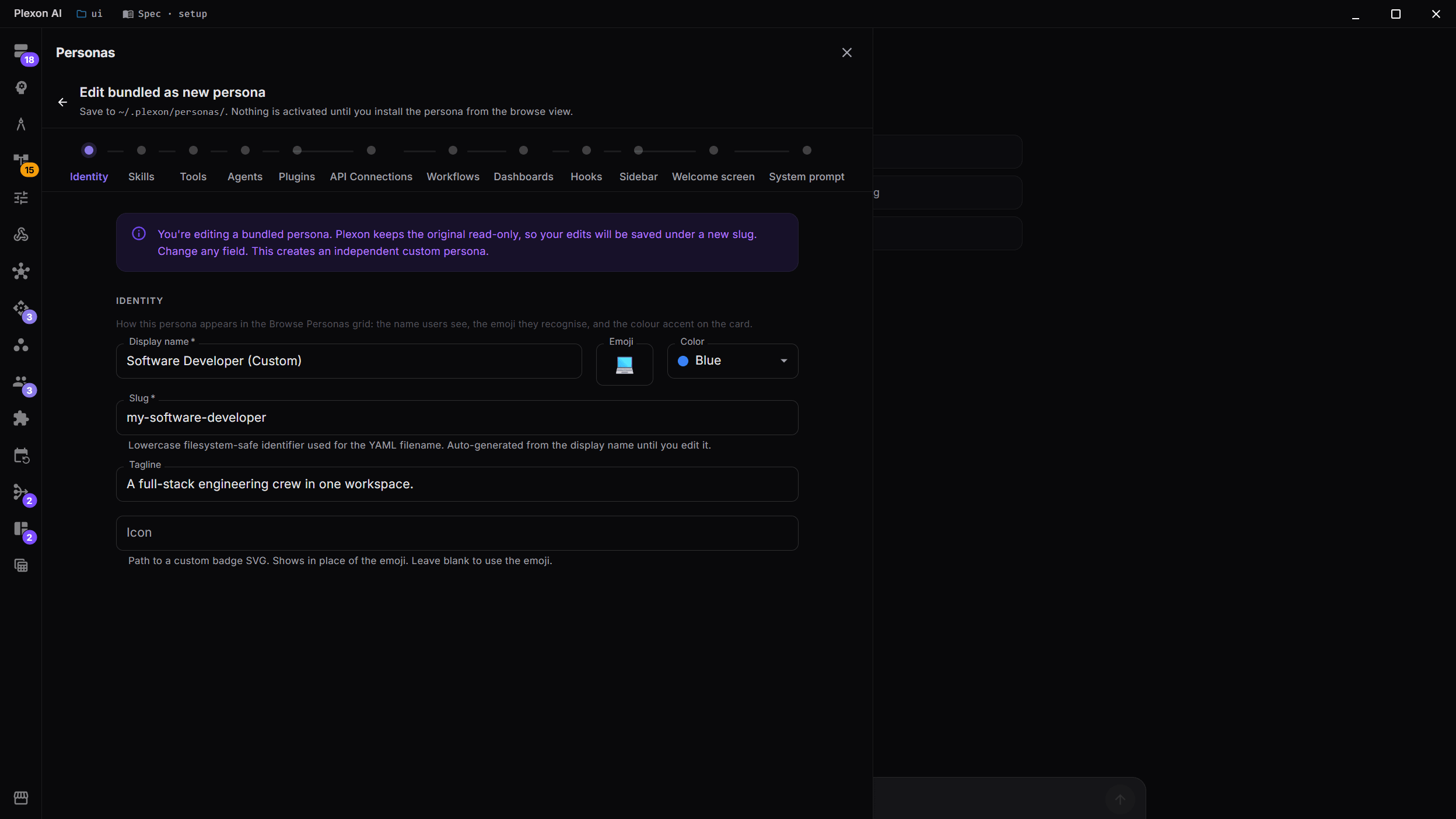Screen dimensions: 1456x819
Task: Open the compass drafting sidebar icon
Action: pyautogui.click(x=21, y=124)
